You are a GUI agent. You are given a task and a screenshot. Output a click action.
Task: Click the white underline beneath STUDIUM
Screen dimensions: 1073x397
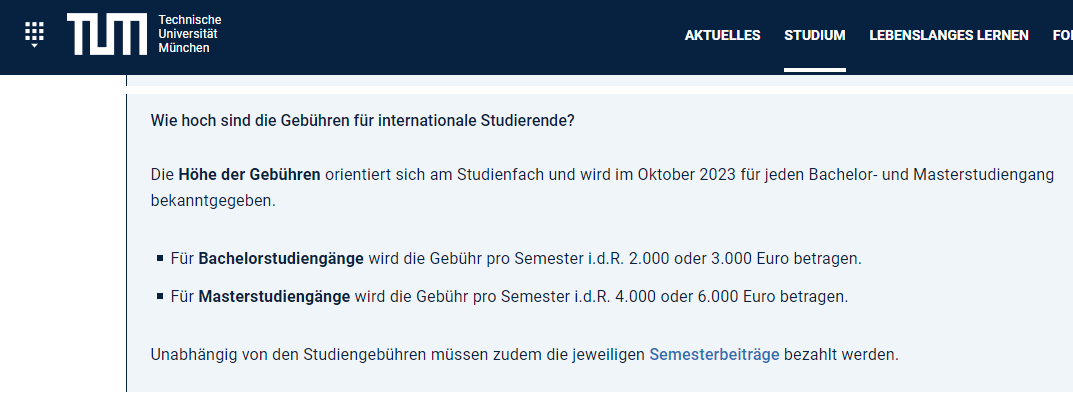tap(815, 70)
